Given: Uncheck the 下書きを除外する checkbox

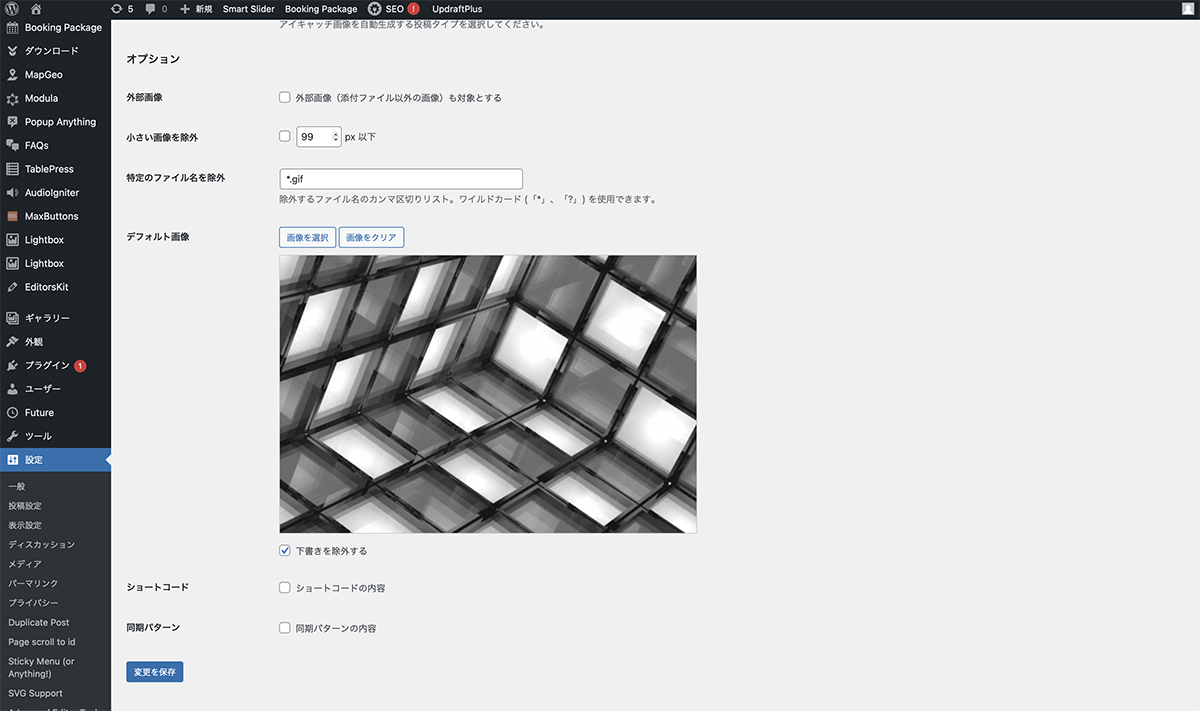Looking at the screenshot, I should click(285, 551).
